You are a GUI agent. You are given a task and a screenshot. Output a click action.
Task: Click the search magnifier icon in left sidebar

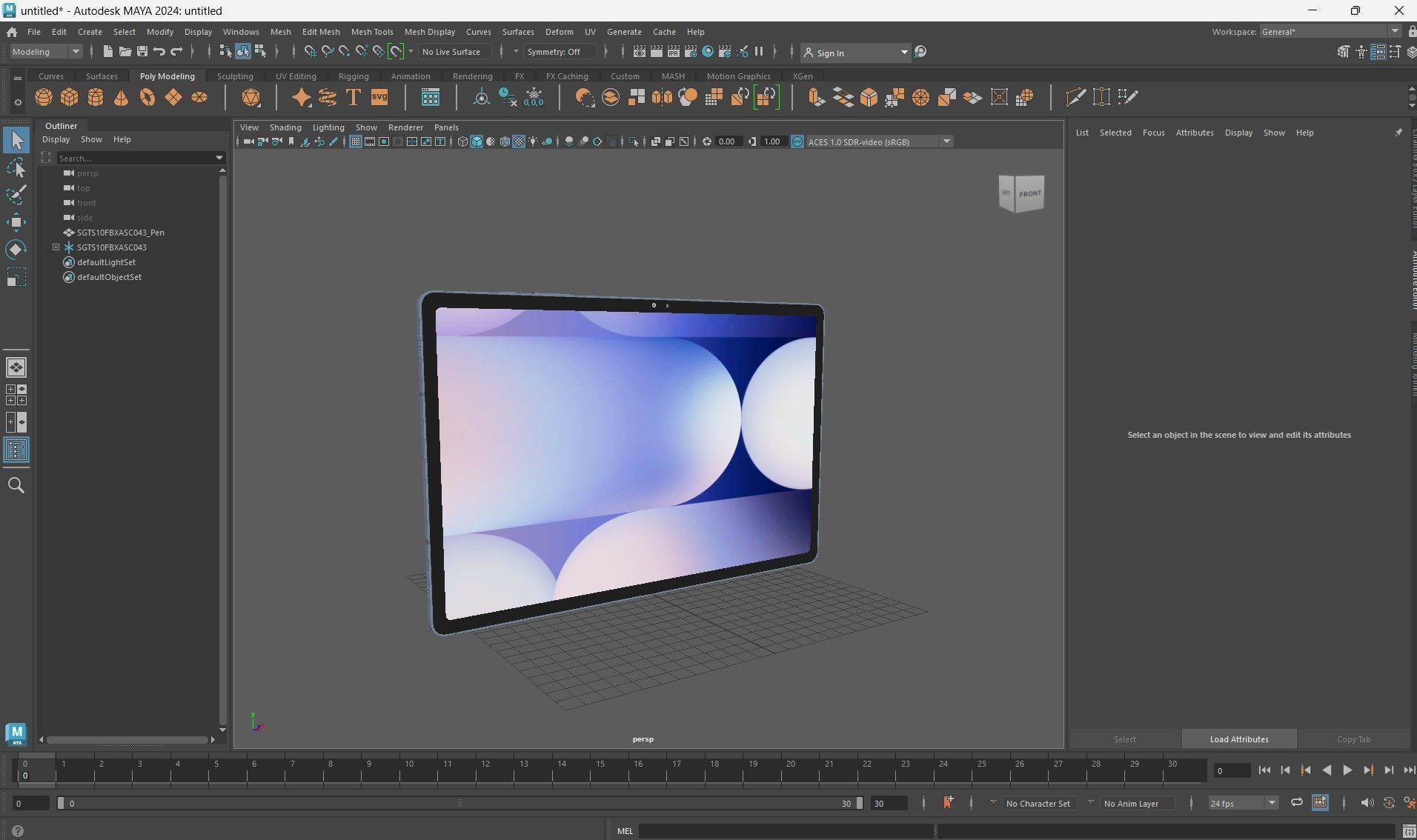pyautogui.click(x=16, y=485)
